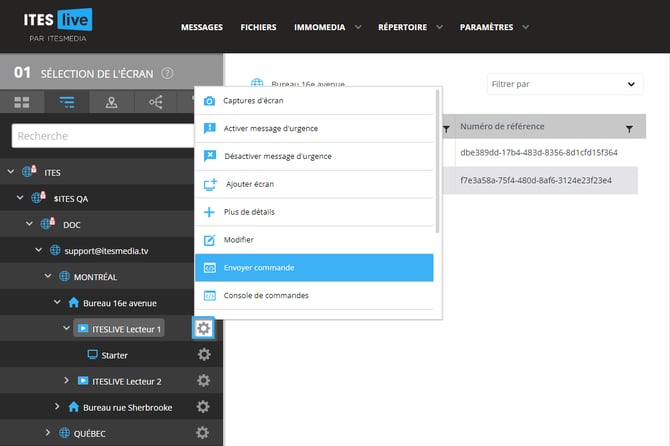Click the gear icon next to QUÉBEC
670x446 pixels.
point(204,433)
